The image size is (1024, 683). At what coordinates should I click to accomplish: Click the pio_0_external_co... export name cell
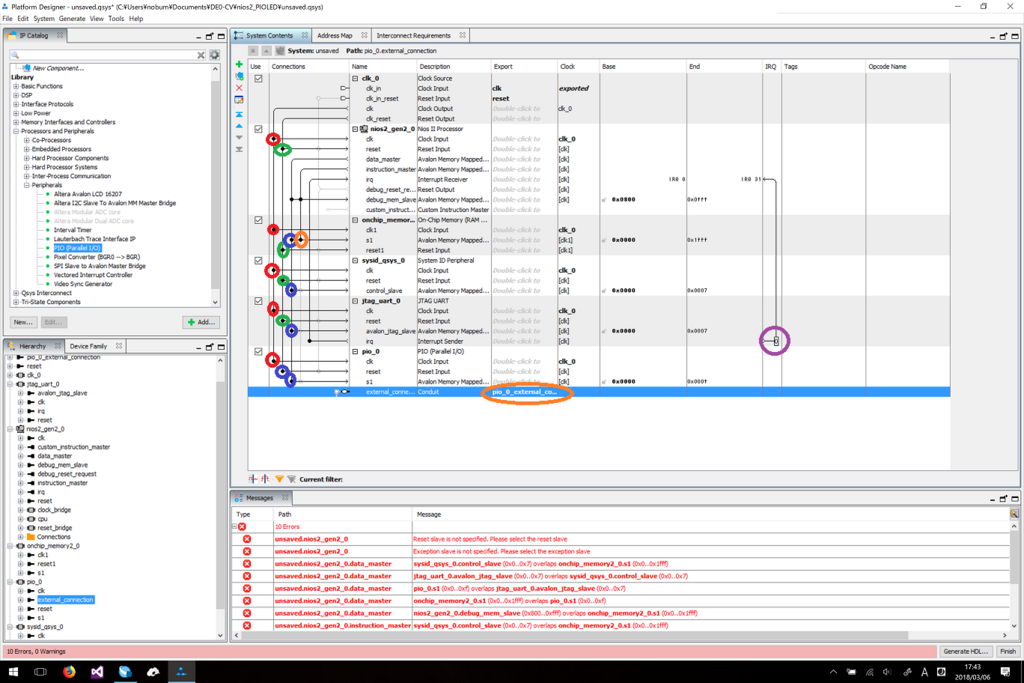[524, 392]
